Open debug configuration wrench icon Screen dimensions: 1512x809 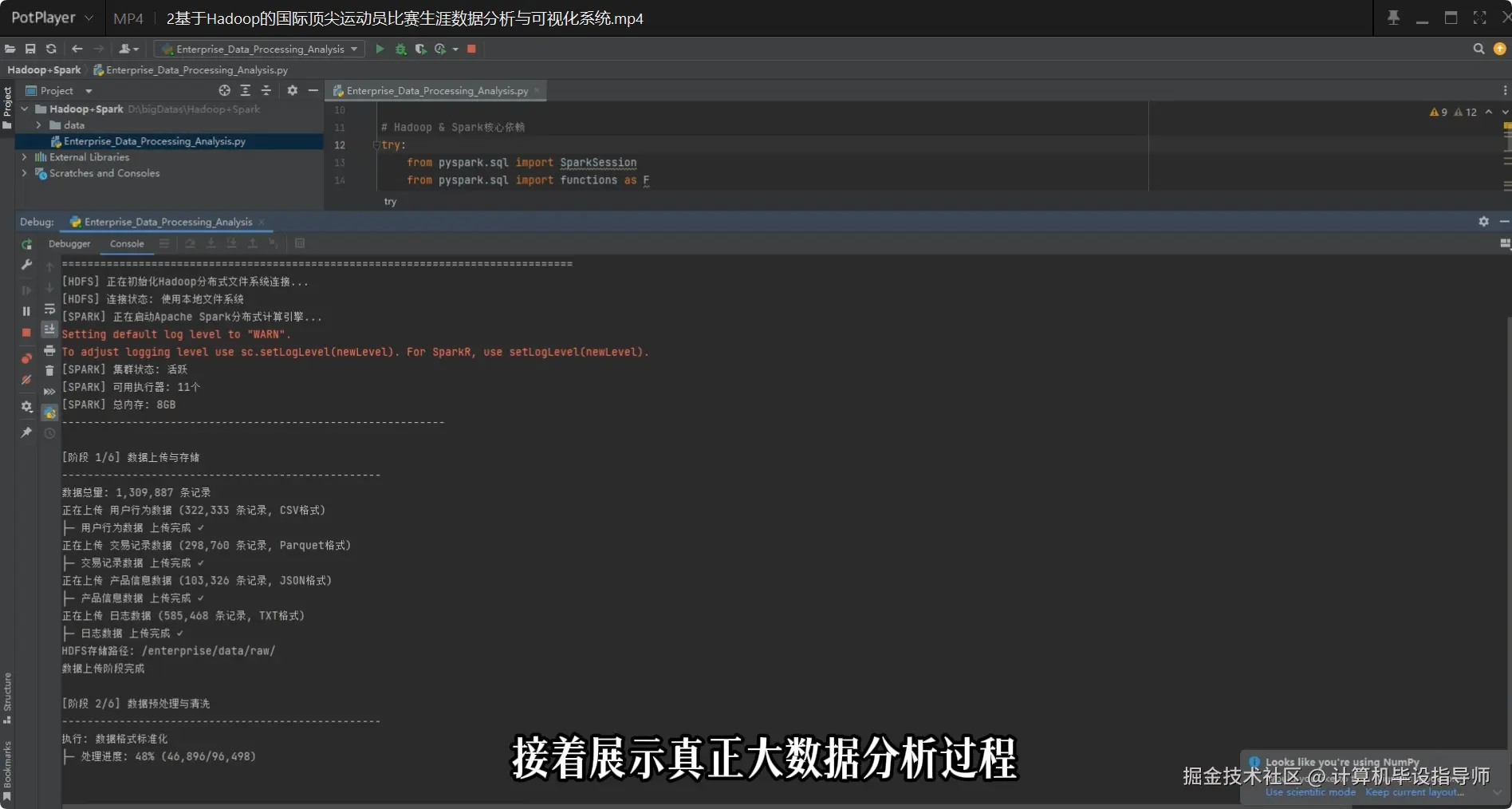pyautogui.click(x=26, y=264)
